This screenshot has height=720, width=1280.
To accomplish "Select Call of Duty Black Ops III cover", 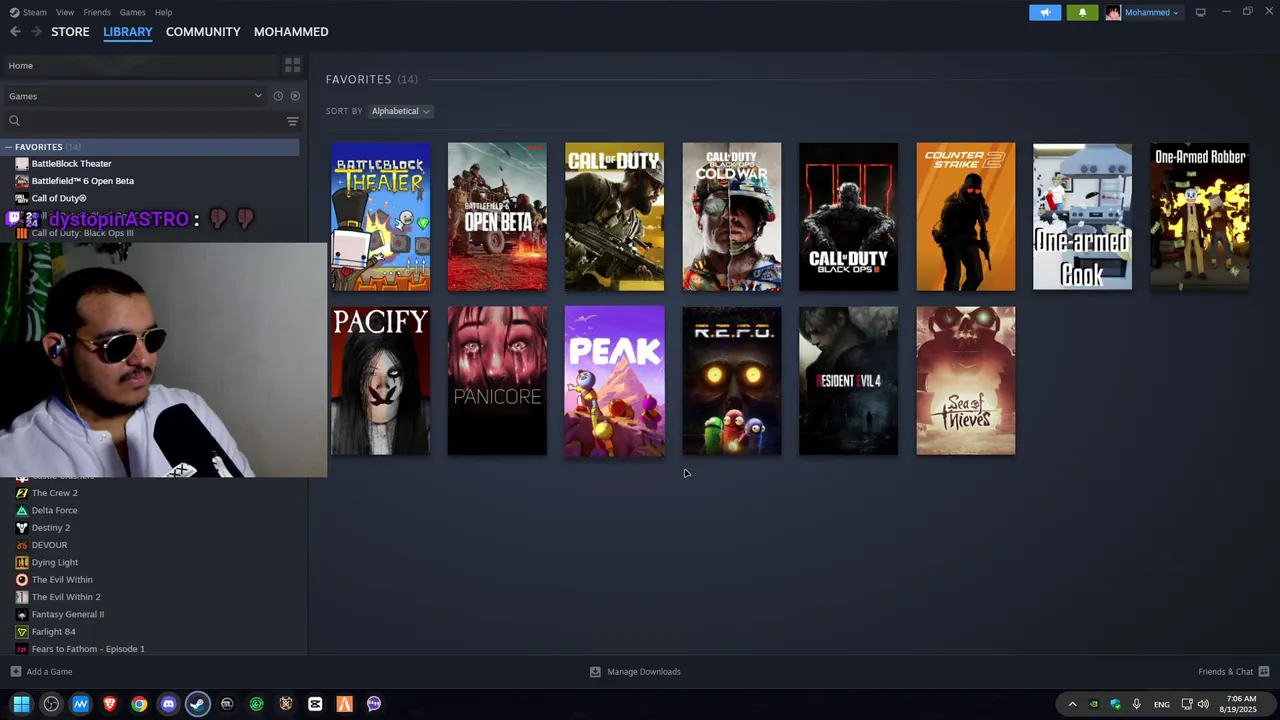I will 848,217.
